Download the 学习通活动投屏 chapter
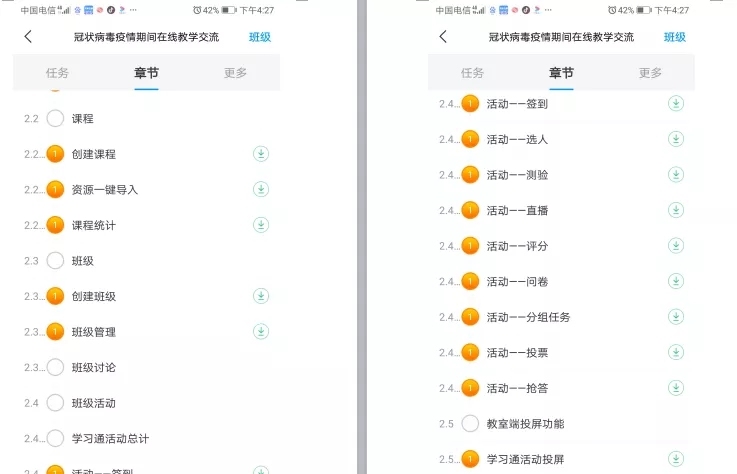737x474 pixels. pos(676,459)
